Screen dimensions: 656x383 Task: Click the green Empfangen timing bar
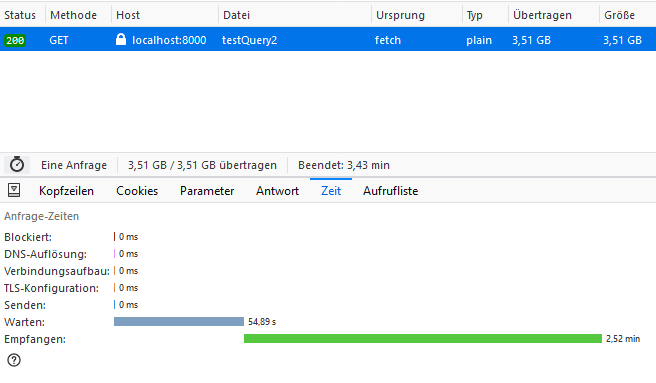423,339
